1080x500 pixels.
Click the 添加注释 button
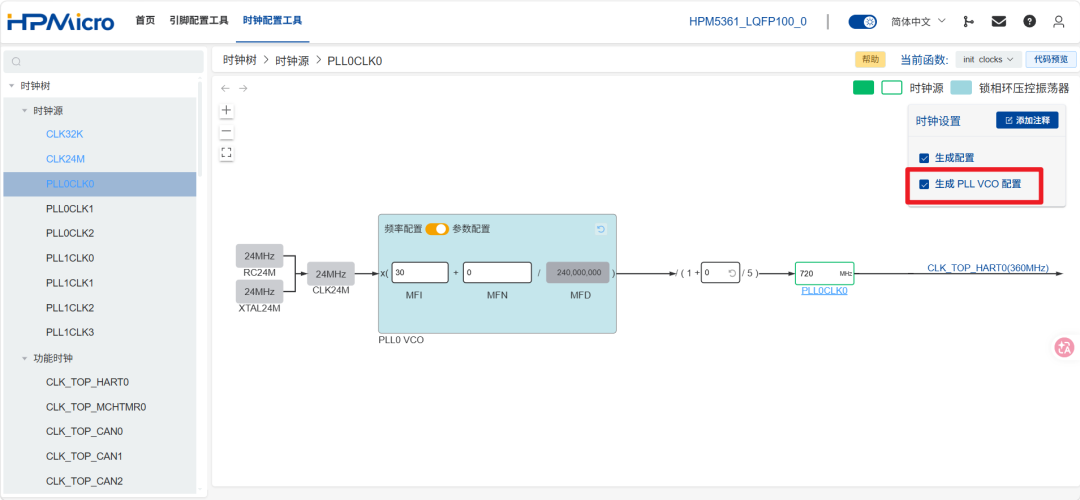tap(1027, 120)
